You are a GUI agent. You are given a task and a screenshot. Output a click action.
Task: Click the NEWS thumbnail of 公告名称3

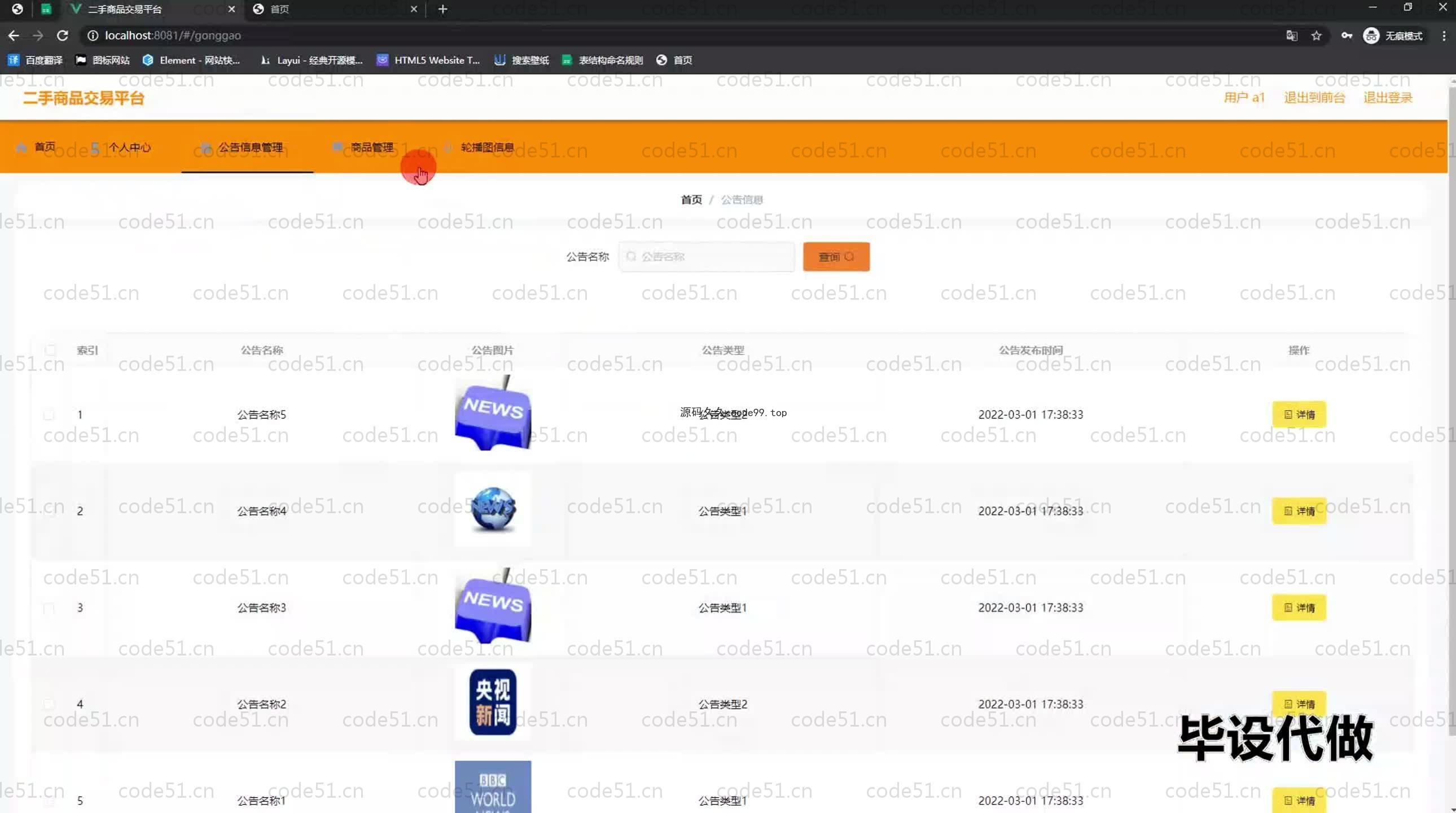[x=493, y=606]
